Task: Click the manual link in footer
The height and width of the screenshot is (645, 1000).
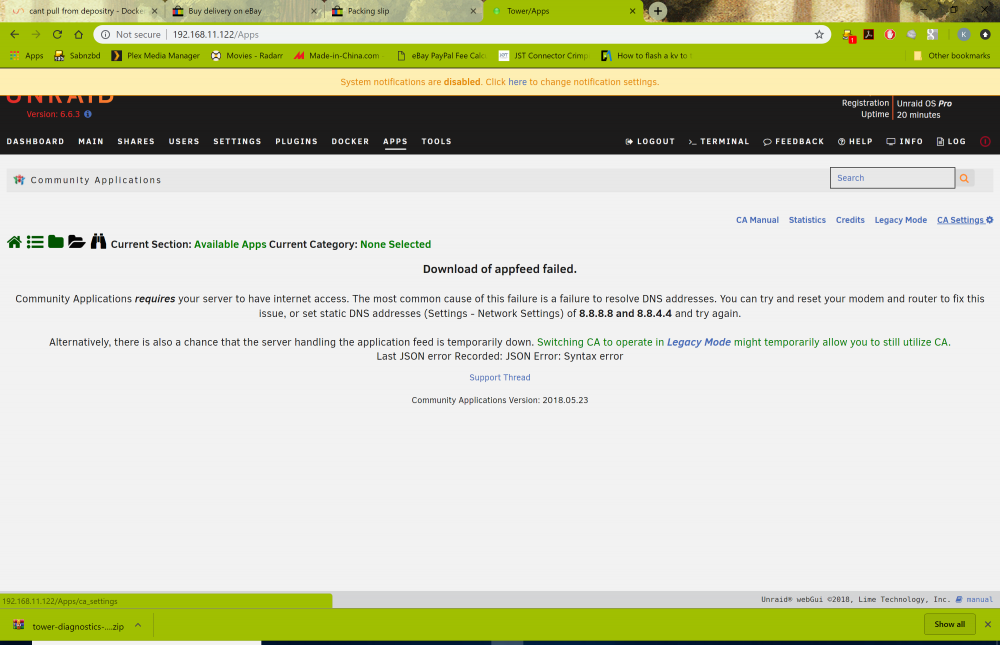Action: [974, 600]
